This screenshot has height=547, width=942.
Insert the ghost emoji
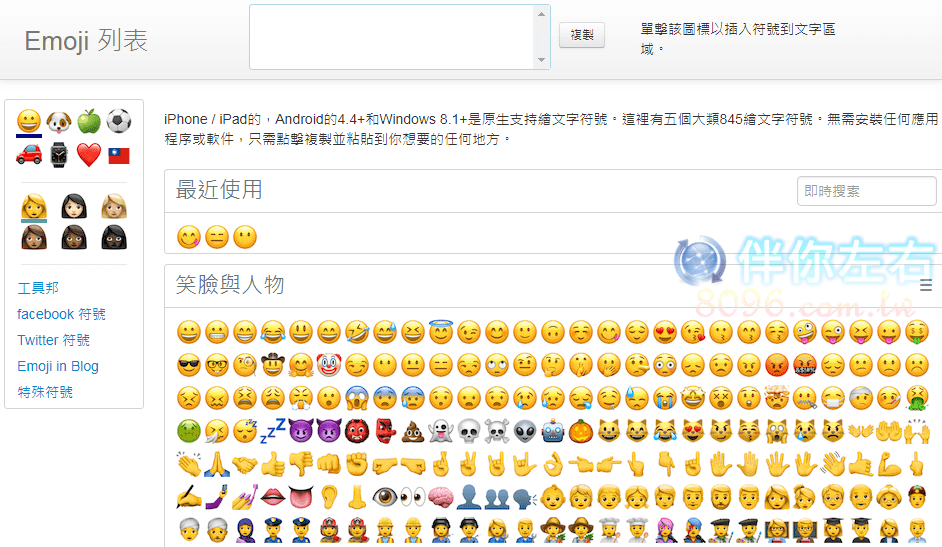(x=440, y=431)
